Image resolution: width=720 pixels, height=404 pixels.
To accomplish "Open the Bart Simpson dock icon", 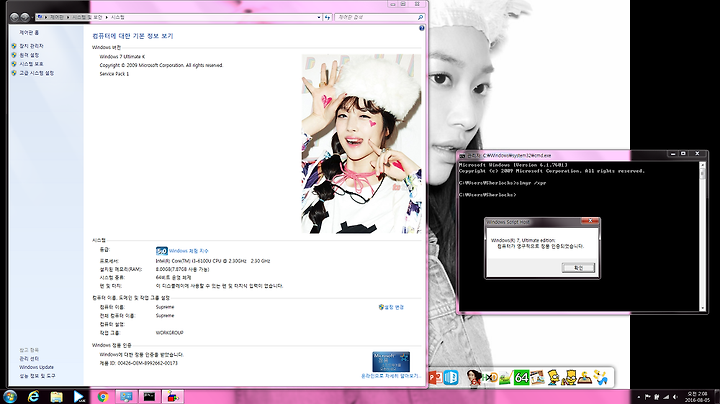I will (554, 377).
